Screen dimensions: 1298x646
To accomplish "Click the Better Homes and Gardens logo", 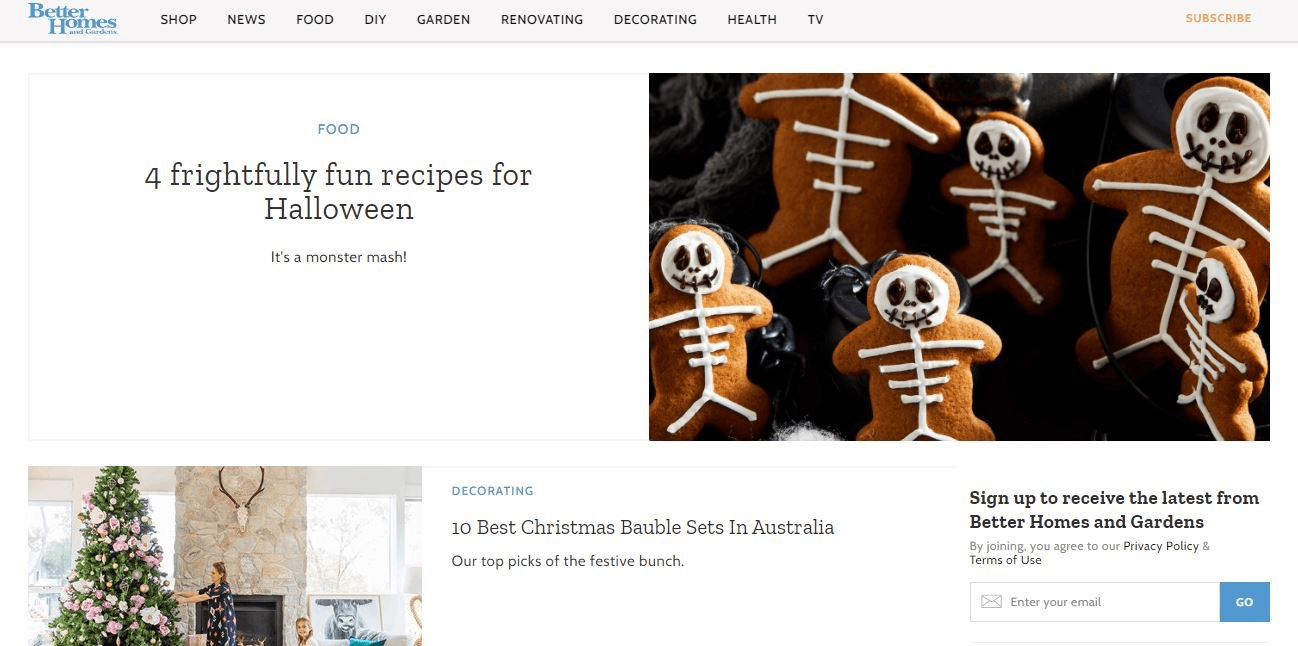I will point(73,19).
